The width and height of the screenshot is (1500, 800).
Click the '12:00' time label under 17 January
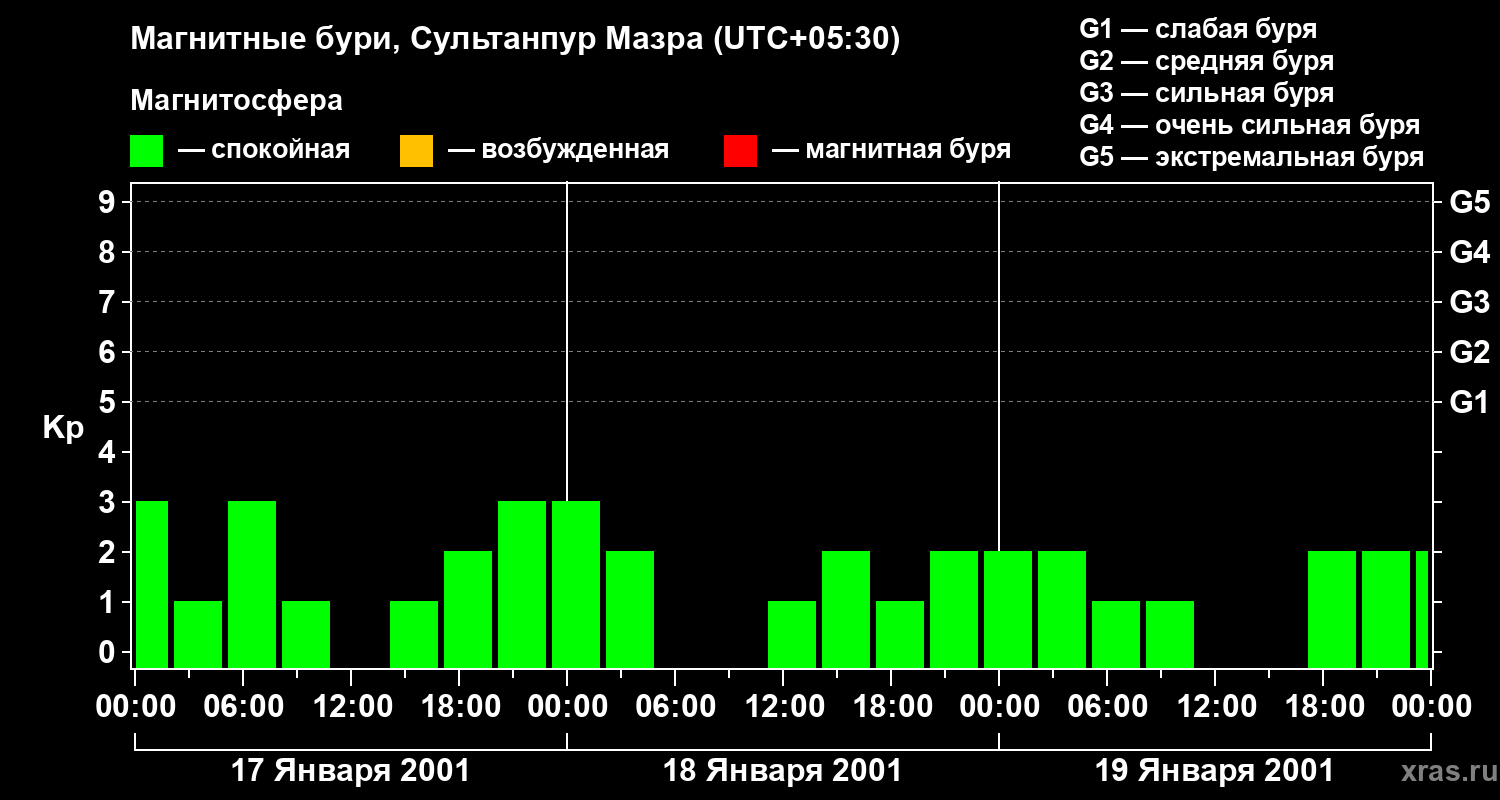coord(351,706)
